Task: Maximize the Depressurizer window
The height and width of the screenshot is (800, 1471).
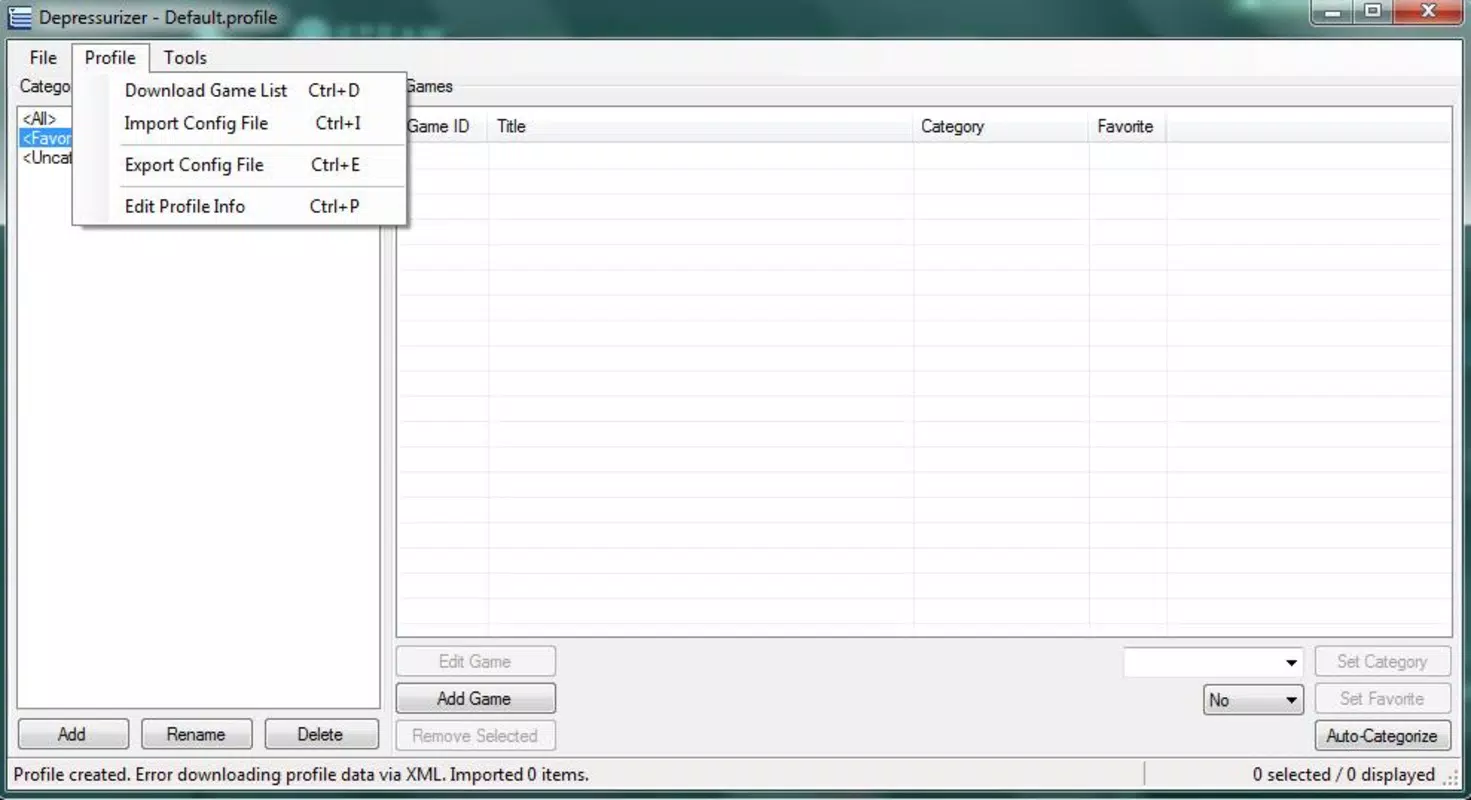Action: tap(1373, 12)
